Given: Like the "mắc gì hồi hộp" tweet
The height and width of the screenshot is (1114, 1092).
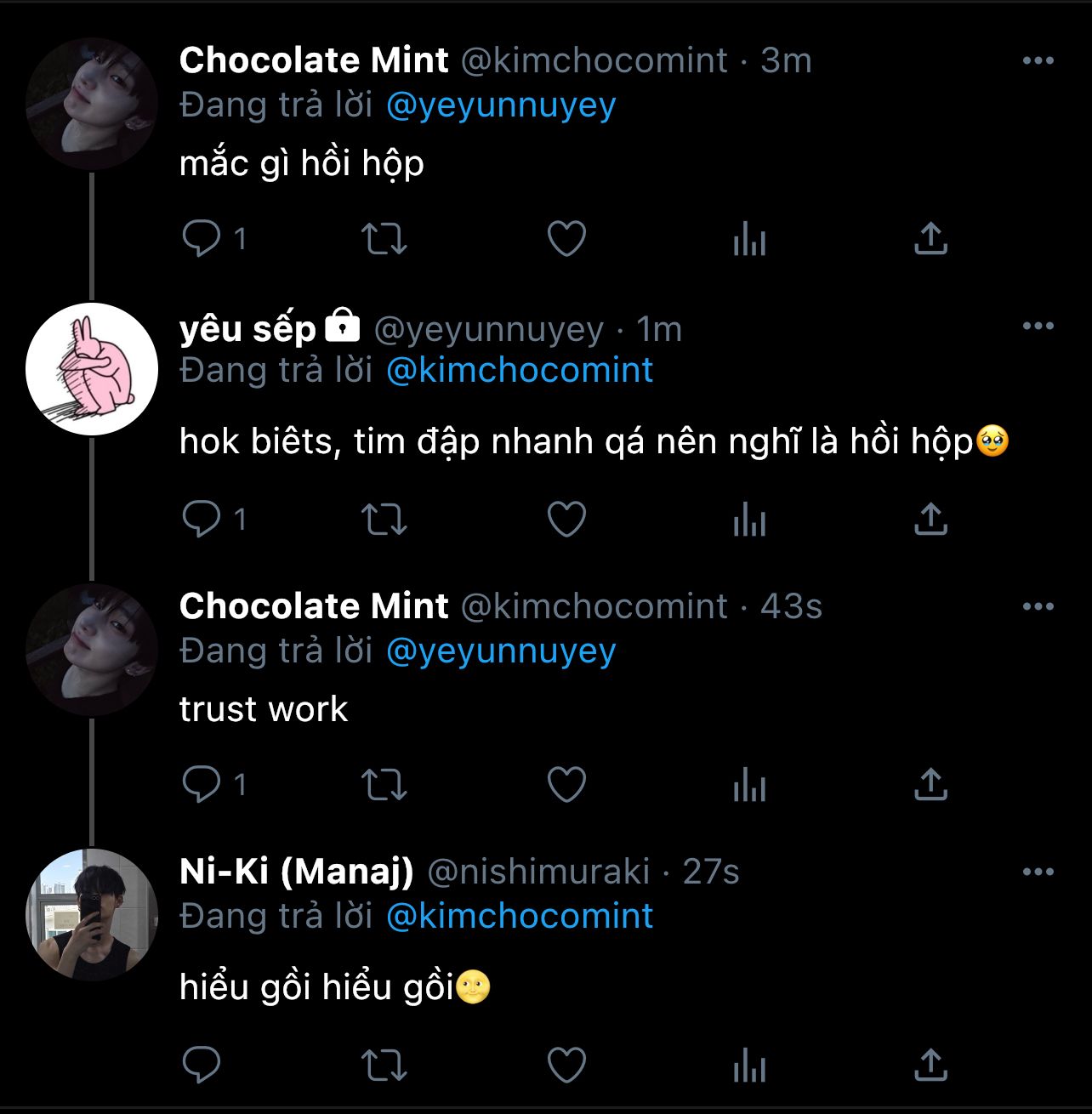Looking at the screenshot, I should pos(566,239).
